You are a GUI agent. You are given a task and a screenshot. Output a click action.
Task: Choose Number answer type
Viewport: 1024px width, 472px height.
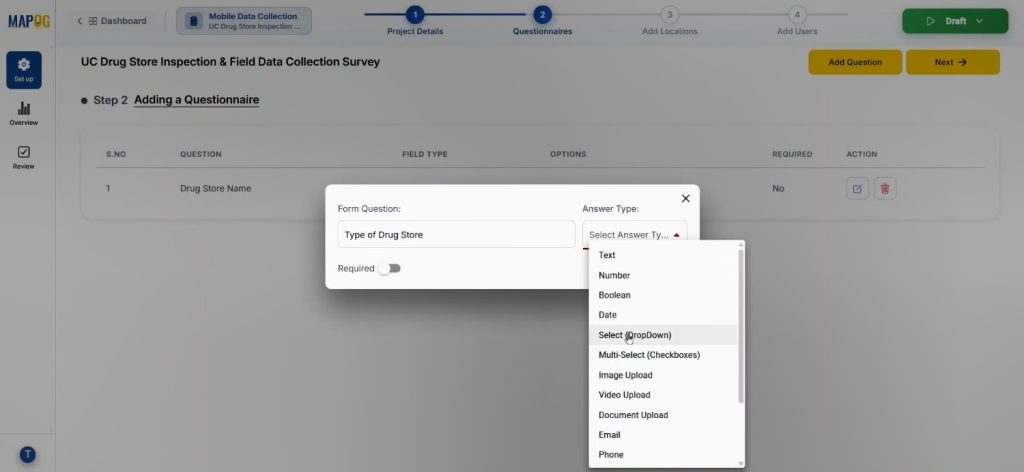664,275
